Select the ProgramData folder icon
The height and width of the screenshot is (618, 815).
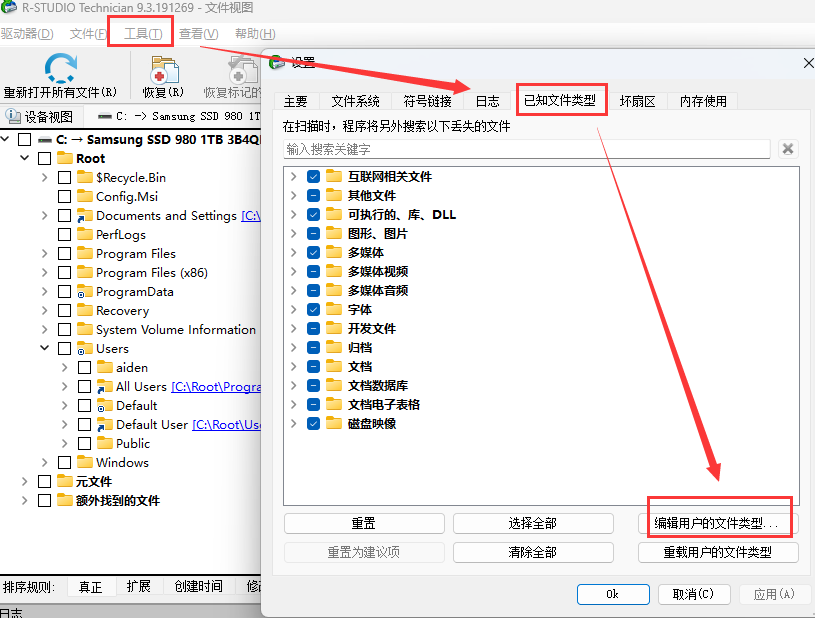click(85, 292)
